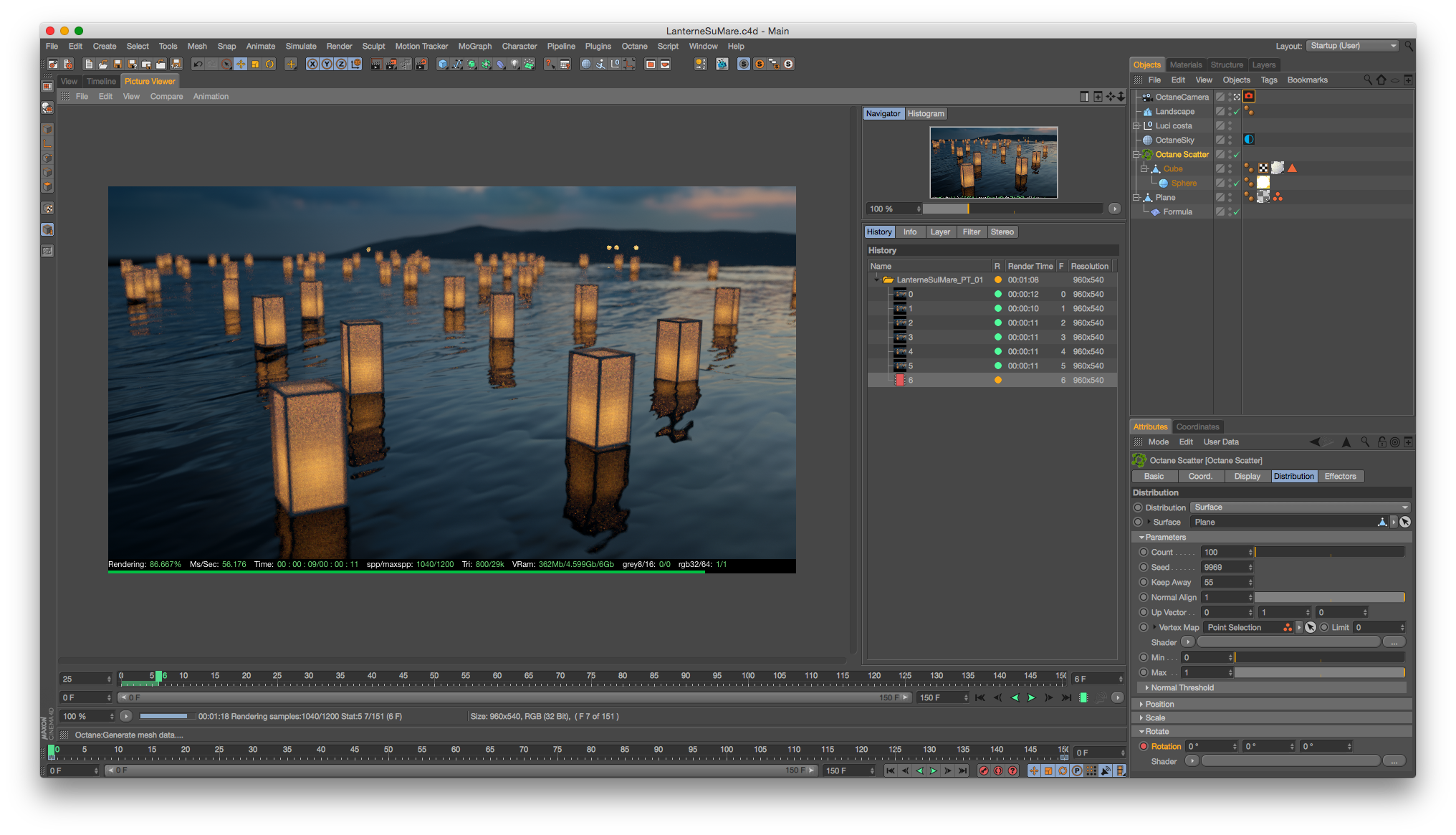Click Go to End in bottom timeline
This screenshot has height=835, width=1456.
[x=962, y=770]
